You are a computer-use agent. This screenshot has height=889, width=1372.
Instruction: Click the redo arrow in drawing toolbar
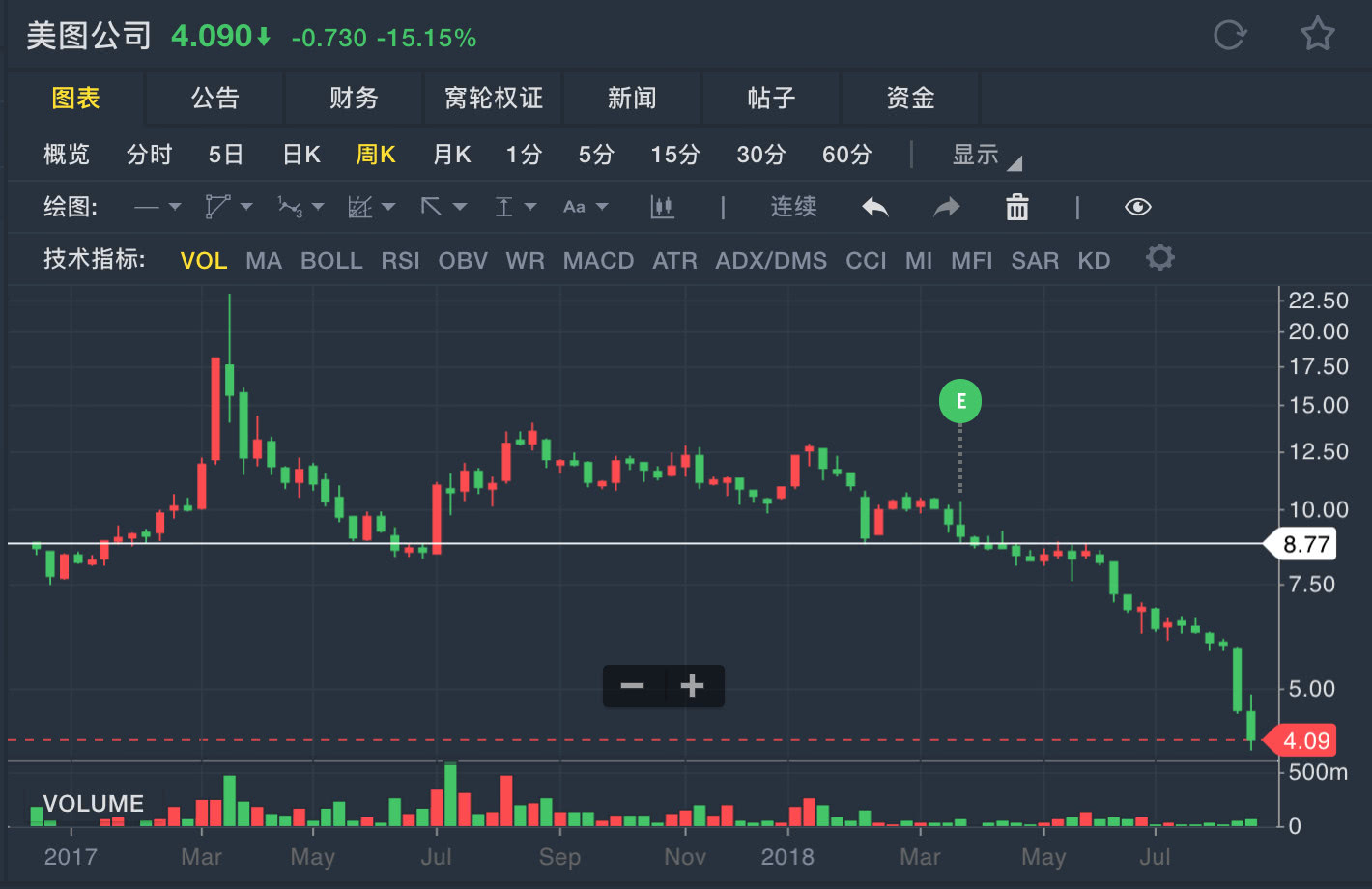pos(947,207)
